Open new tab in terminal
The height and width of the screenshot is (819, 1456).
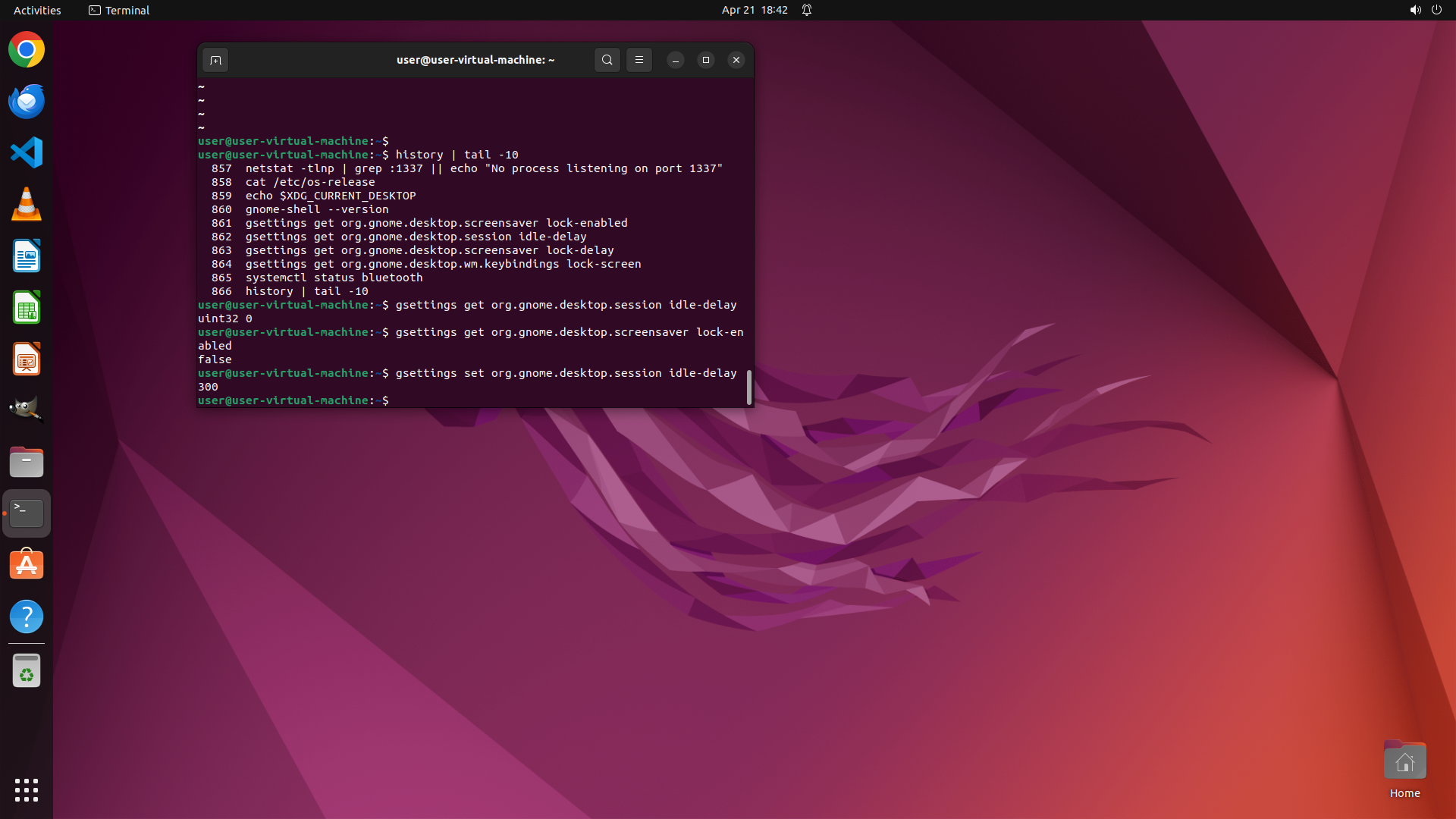coord(215,60)
